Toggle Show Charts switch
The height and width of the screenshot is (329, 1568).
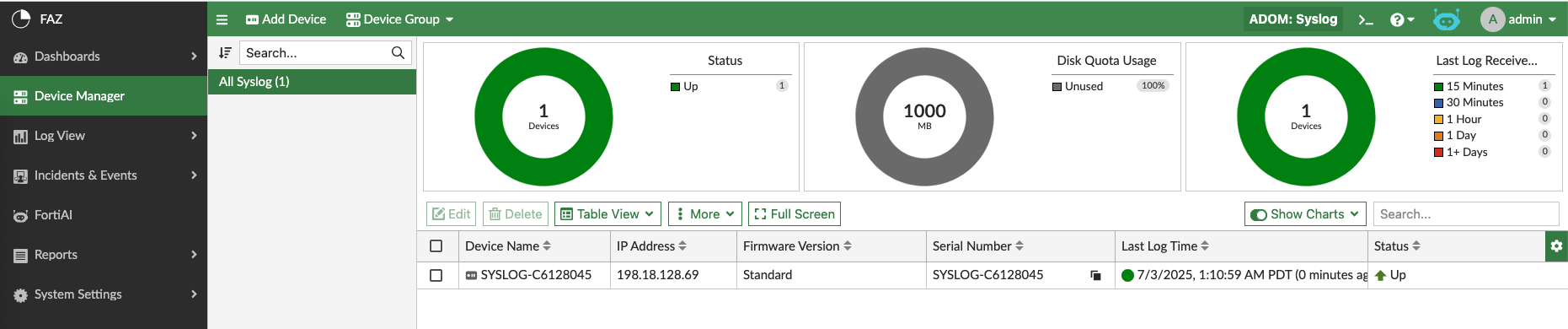coord(1259,214)
